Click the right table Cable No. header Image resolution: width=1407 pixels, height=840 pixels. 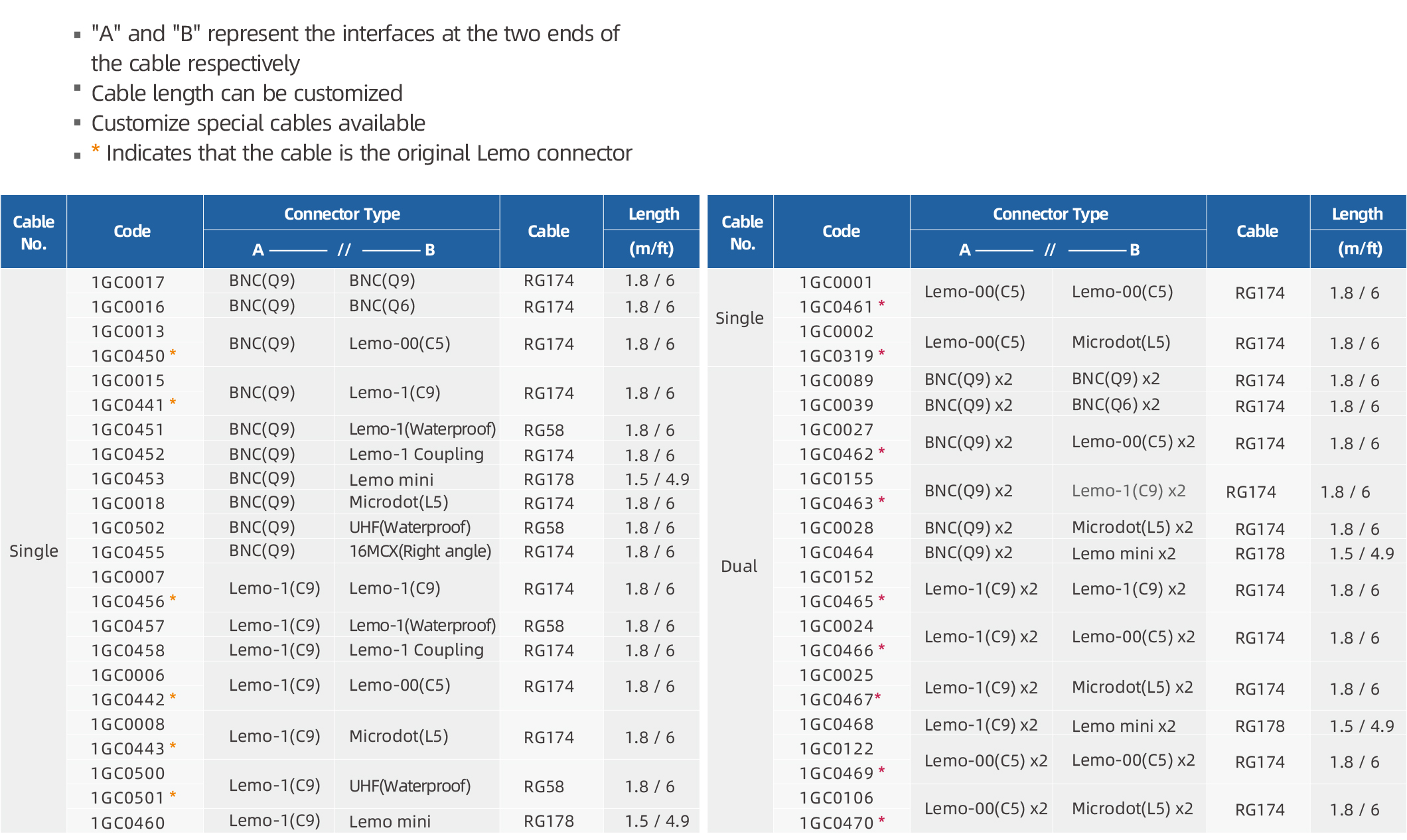click(x=741, y=232)
